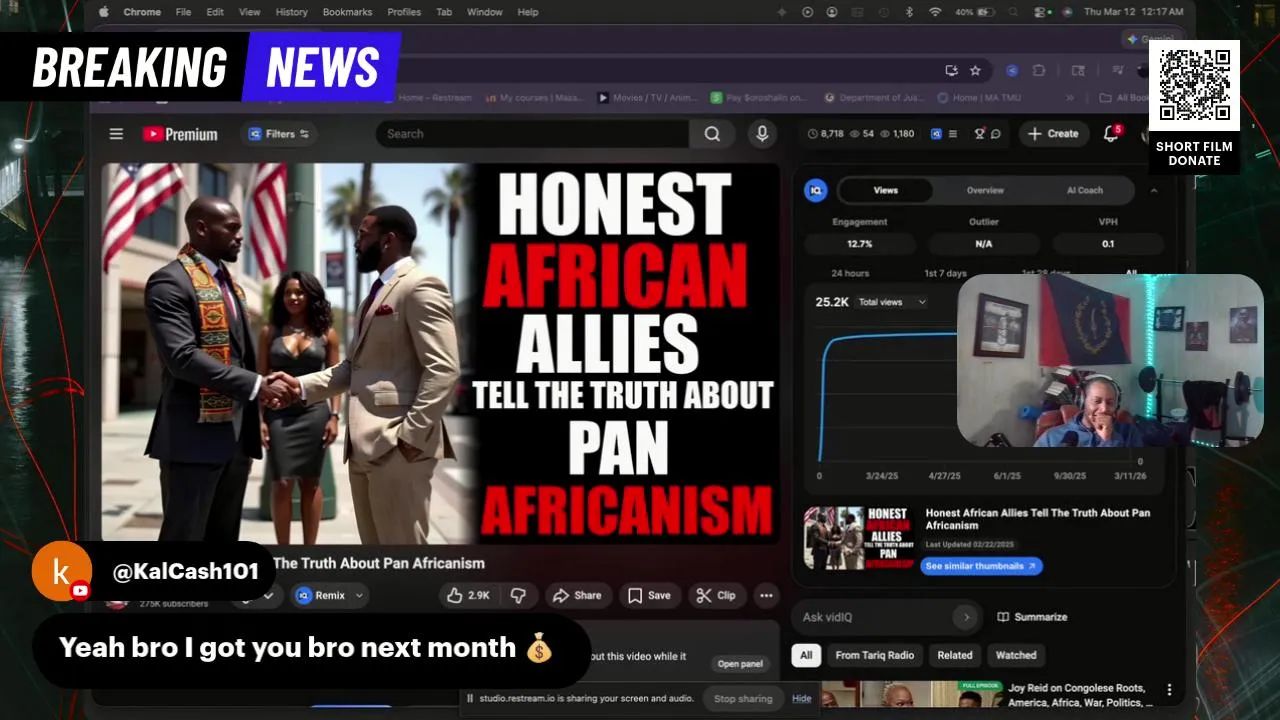The image size is (1280, 720).
Task: Go to YouTube Premium home logo
Action: pyautogui.click(x=180, y=134)
